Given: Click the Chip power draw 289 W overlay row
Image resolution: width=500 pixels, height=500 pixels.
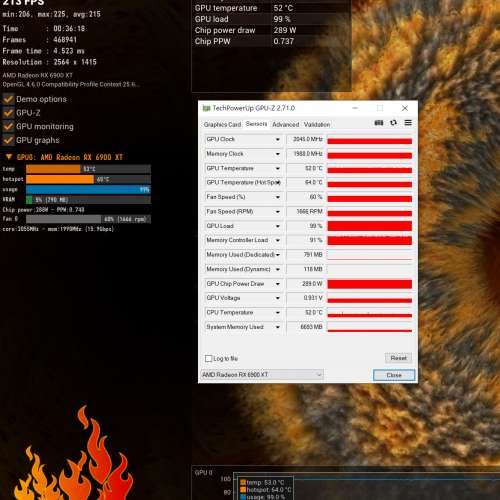Looking at the screenshot, I should [x=271, y=30].
